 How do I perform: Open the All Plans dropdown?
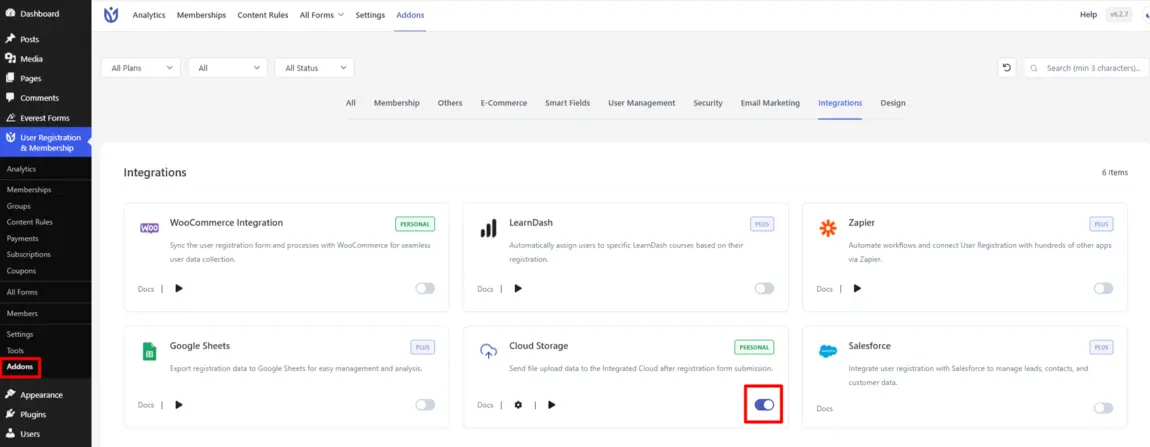pos(141,68)
